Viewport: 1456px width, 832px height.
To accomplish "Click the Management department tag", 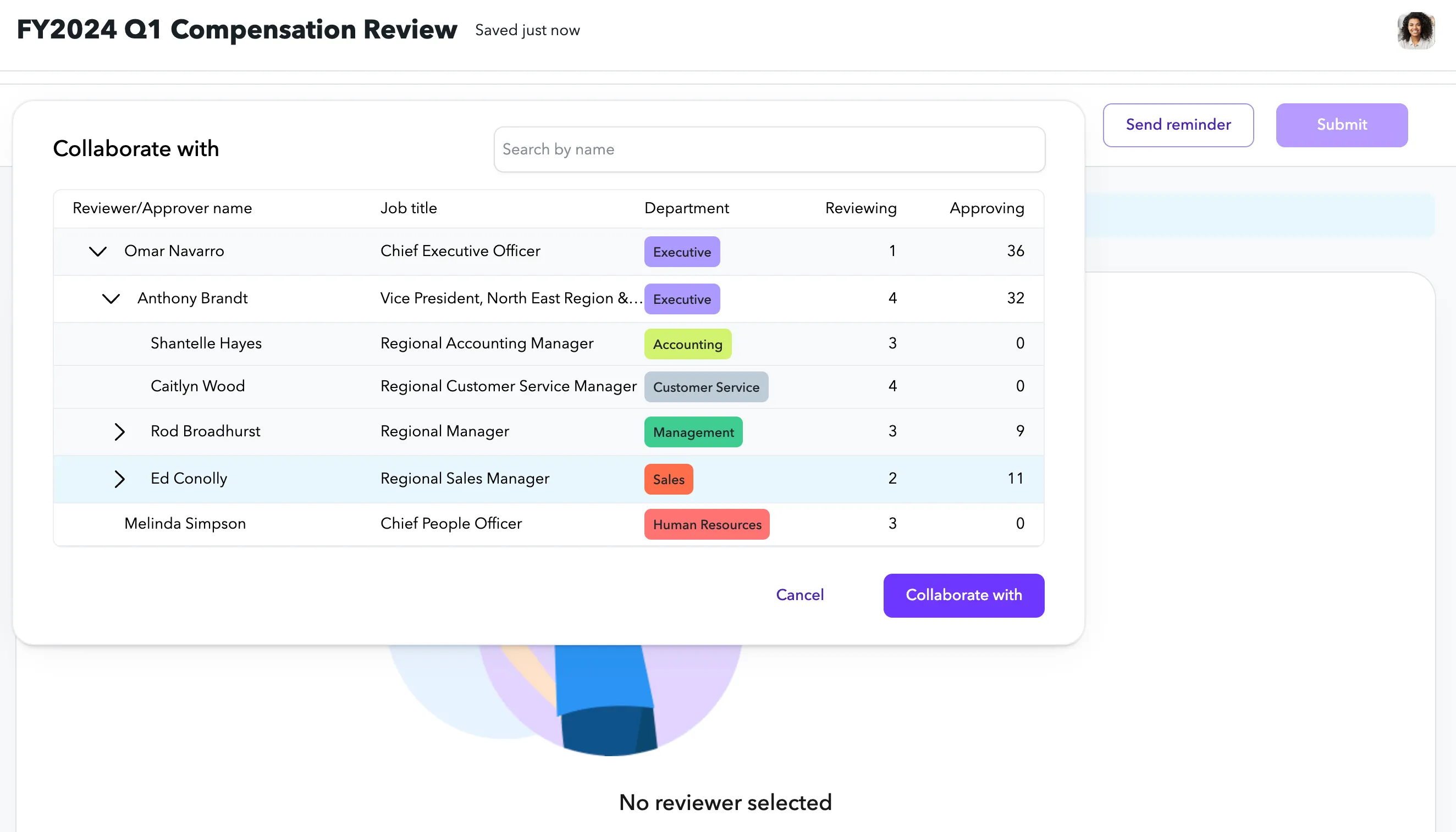I will pyautogui.click(x=693, y=432).
